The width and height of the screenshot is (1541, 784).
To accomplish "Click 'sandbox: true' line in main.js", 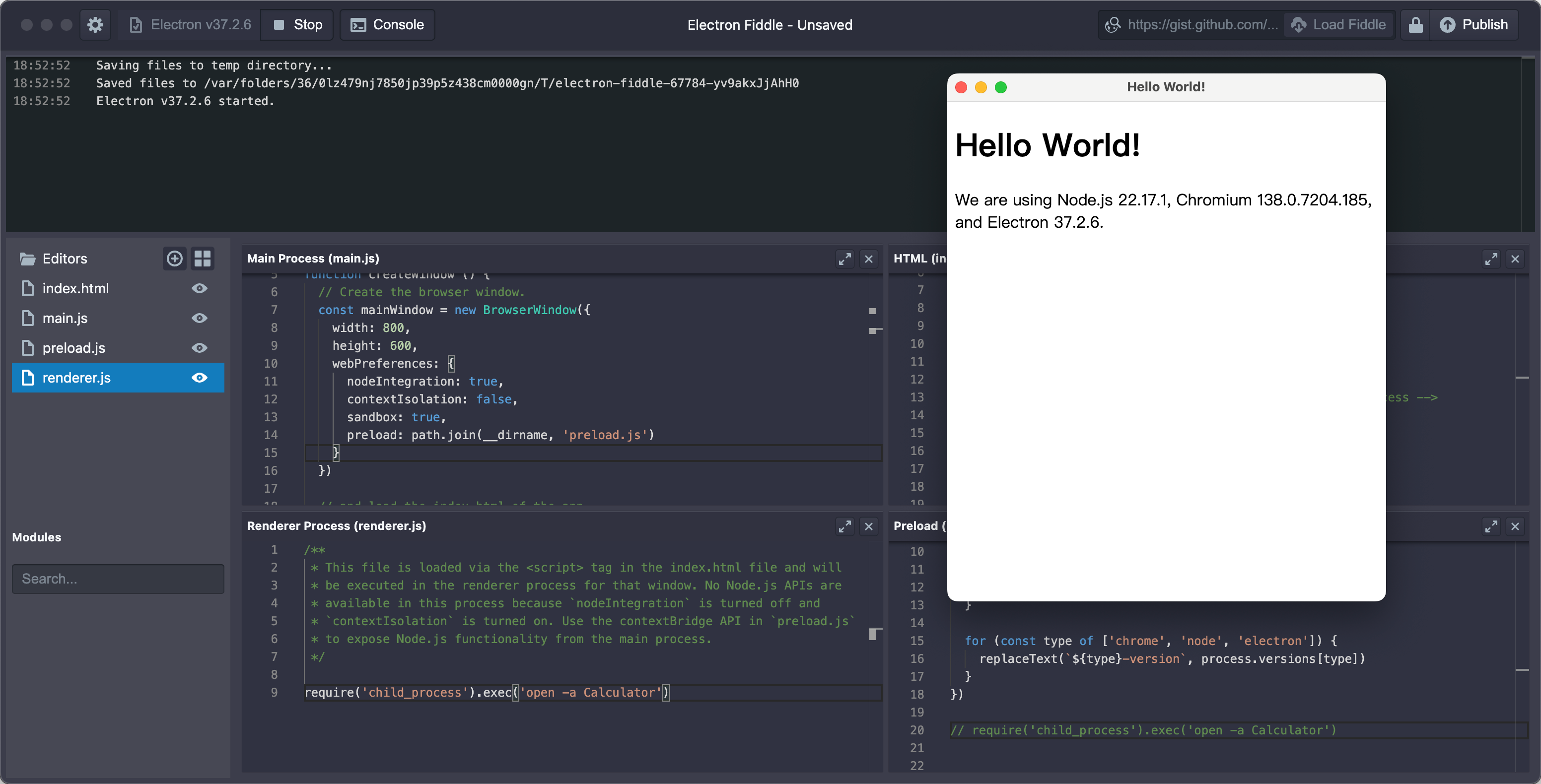I will (396, 417).
